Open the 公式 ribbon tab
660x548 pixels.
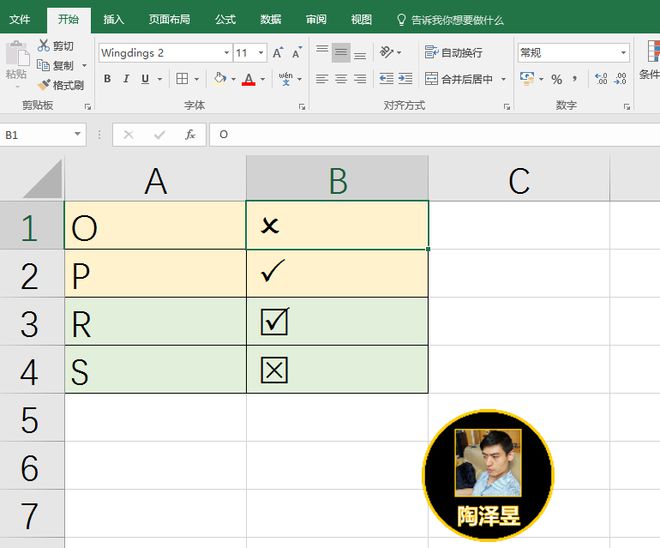[225, 19]
